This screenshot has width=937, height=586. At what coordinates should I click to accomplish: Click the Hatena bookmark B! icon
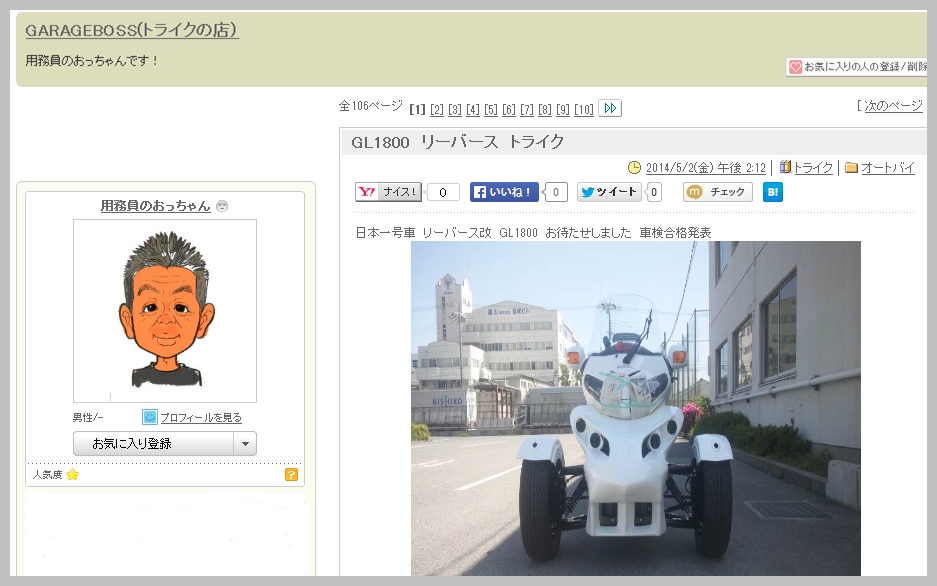pyautogui.click(x=772, y=192)
